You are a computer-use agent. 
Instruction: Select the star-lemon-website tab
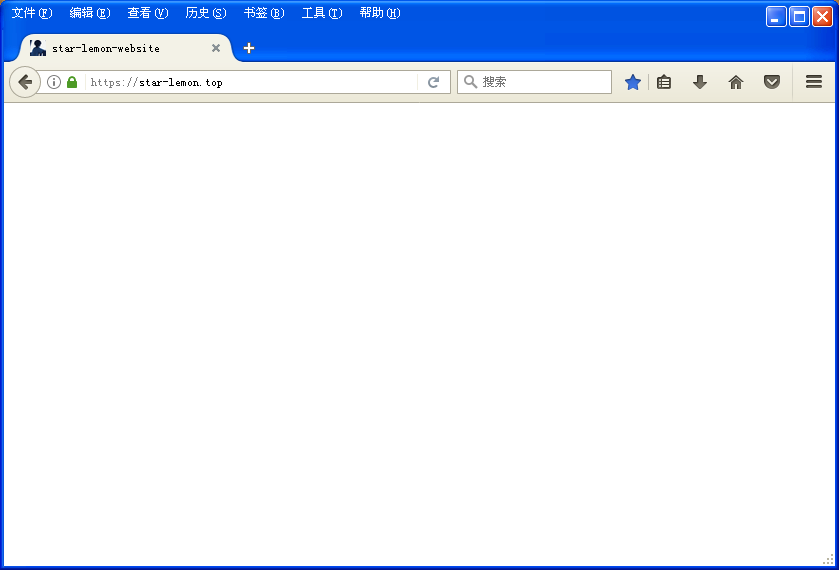pos(126,48)
